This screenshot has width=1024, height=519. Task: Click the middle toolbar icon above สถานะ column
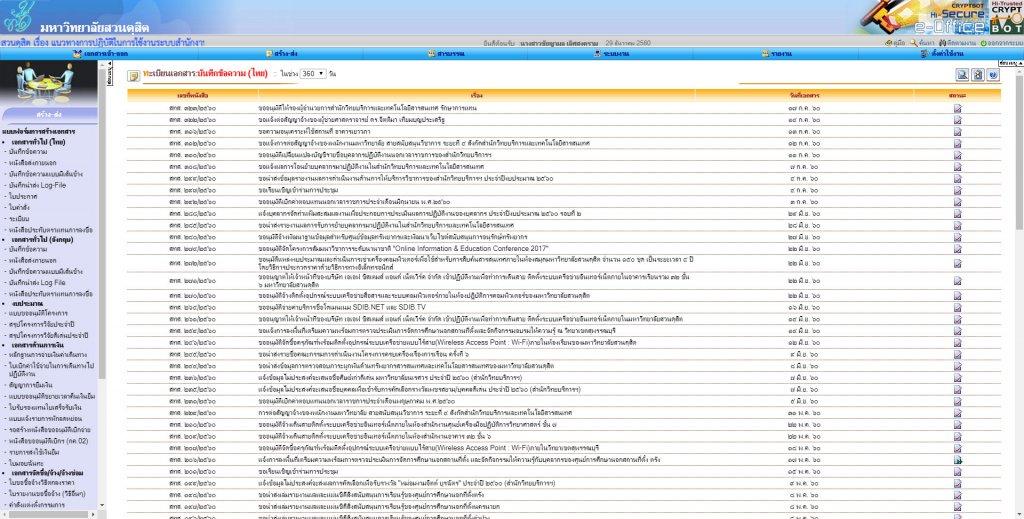coord(978,75)
